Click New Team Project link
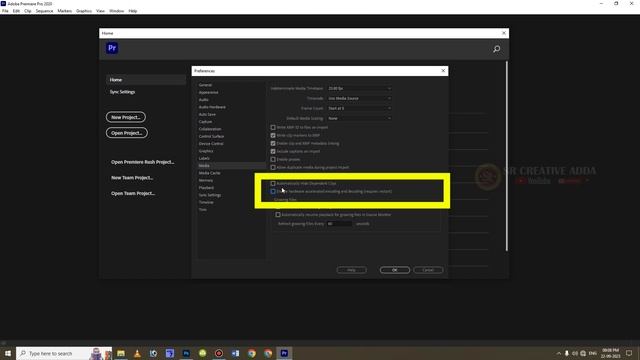Screen dimensions: 640x360 (132, 178)
